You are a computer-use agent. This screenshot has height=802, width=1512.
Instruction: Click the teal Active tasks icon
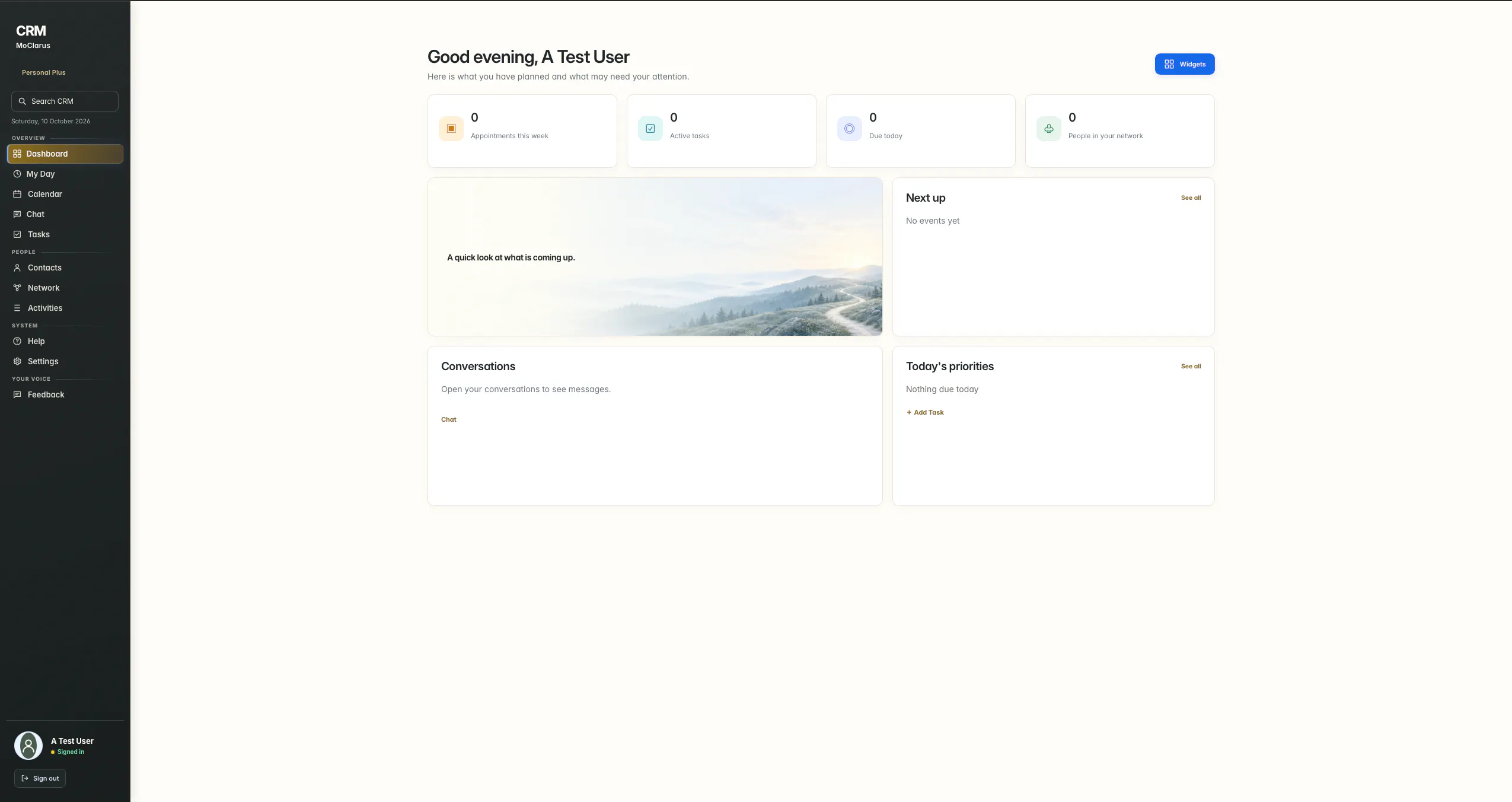[x=650, y=129]
